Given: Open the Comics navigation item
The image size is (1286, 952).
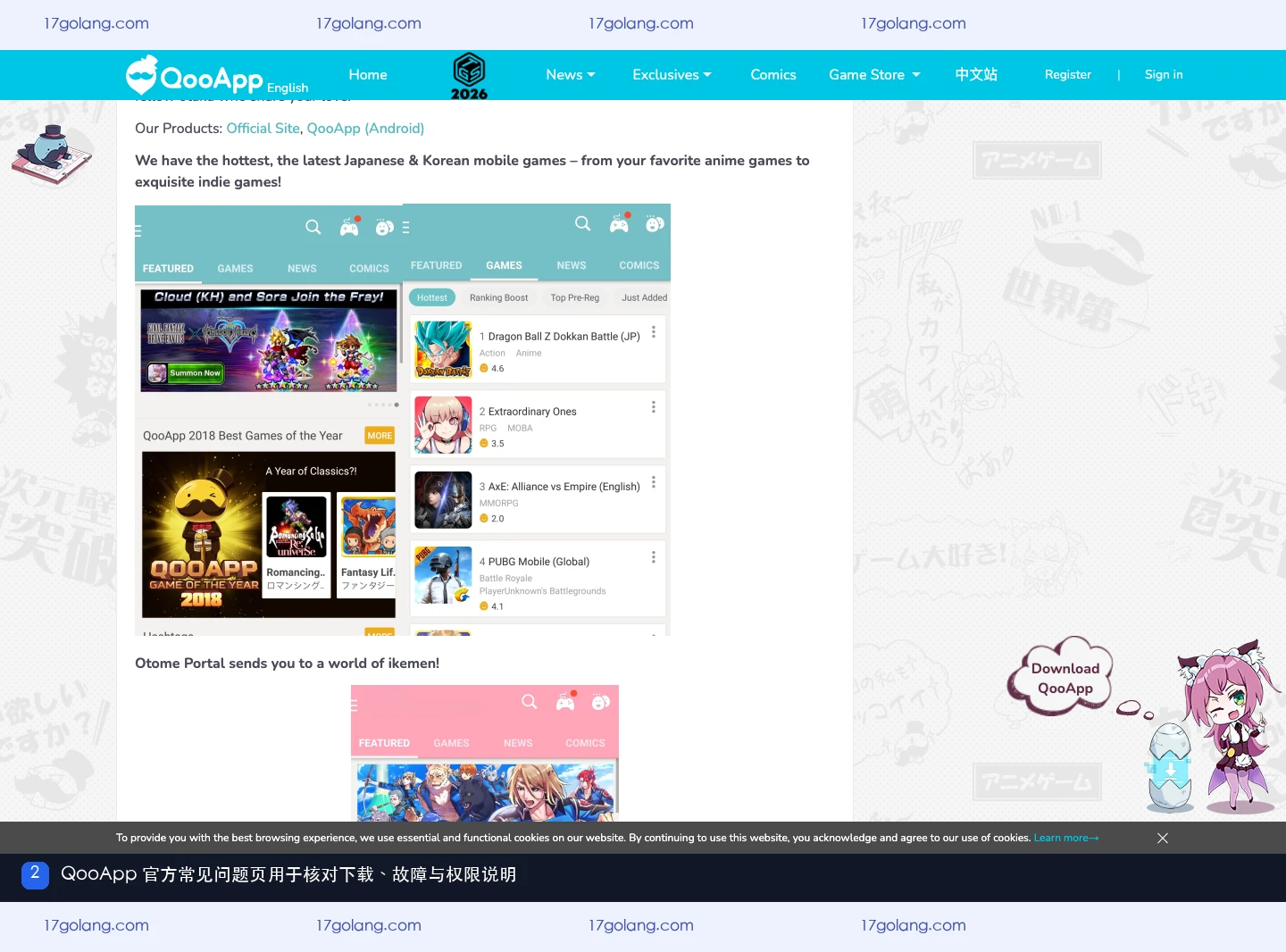Looking at the screenshot, I should tap(773, 75).
